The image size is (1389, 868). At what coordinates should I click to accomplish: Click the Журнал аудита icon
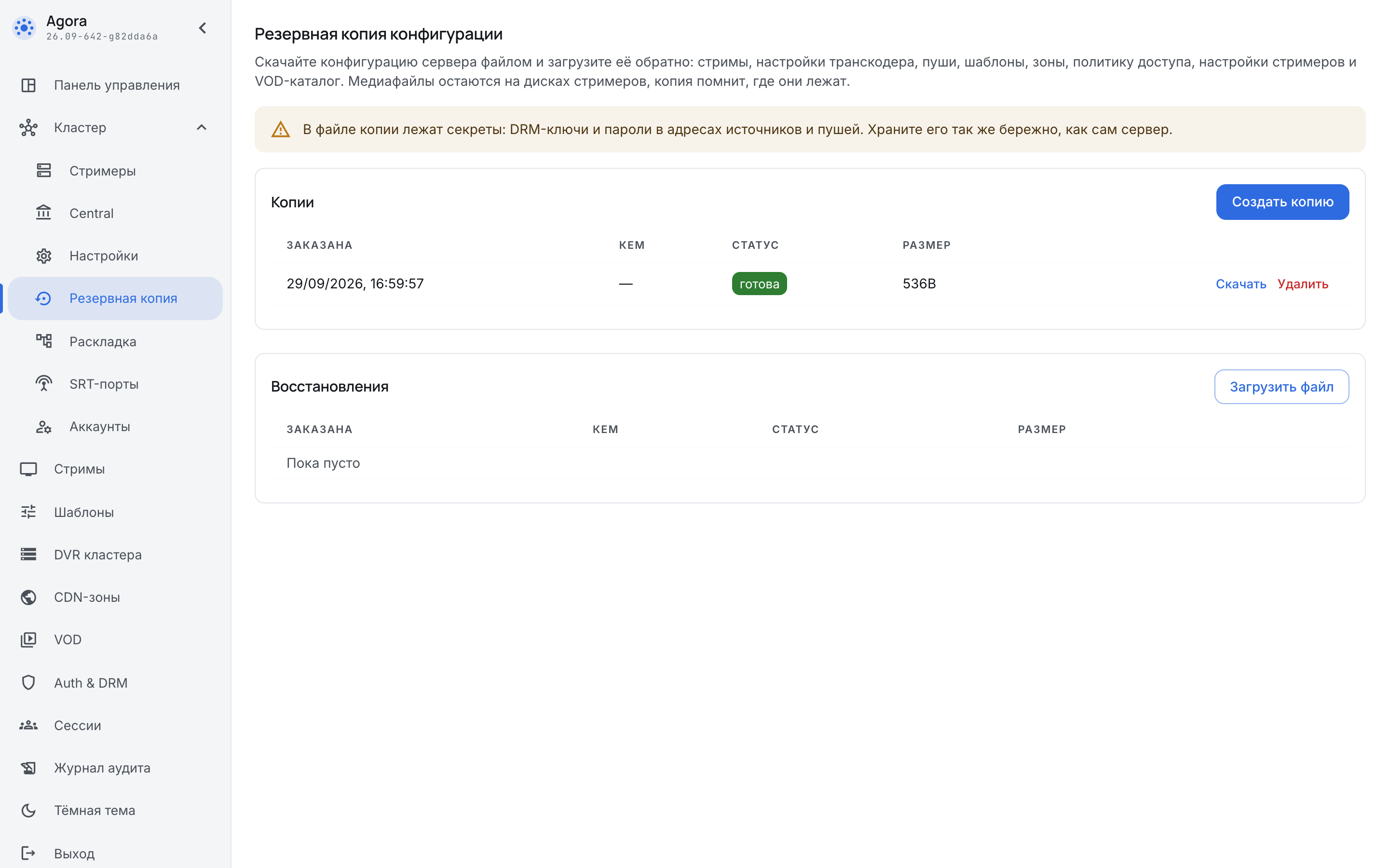pyautogui.click(x=28, y=768)
